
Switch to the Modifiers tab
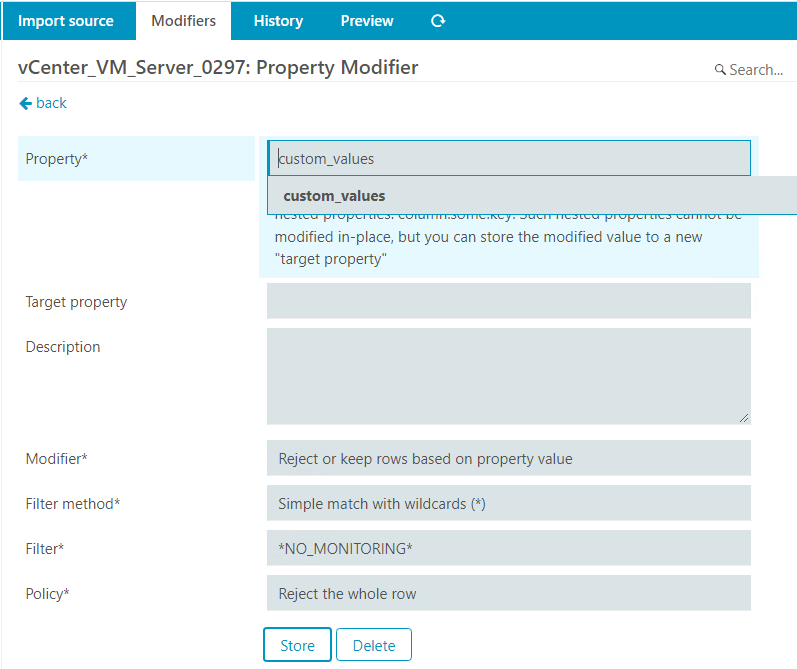pos(183,21)
